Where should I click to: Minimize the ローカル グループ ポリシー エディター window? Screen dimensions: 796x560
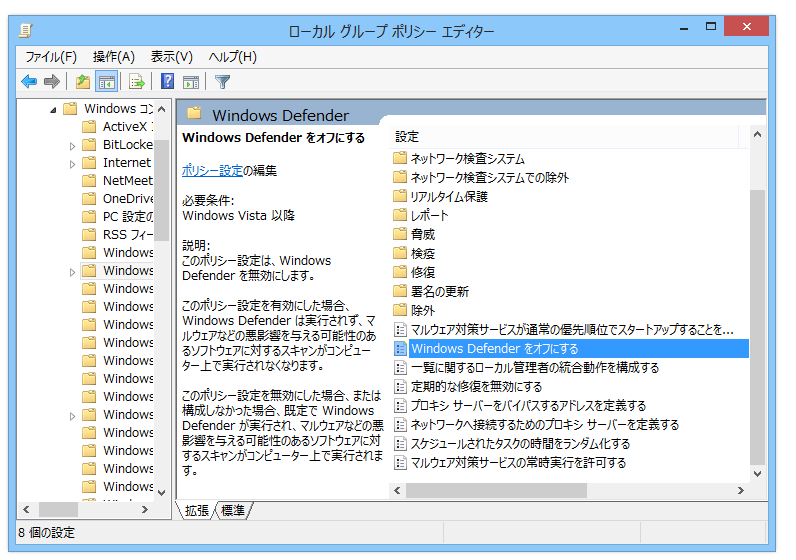pos(684,27)
